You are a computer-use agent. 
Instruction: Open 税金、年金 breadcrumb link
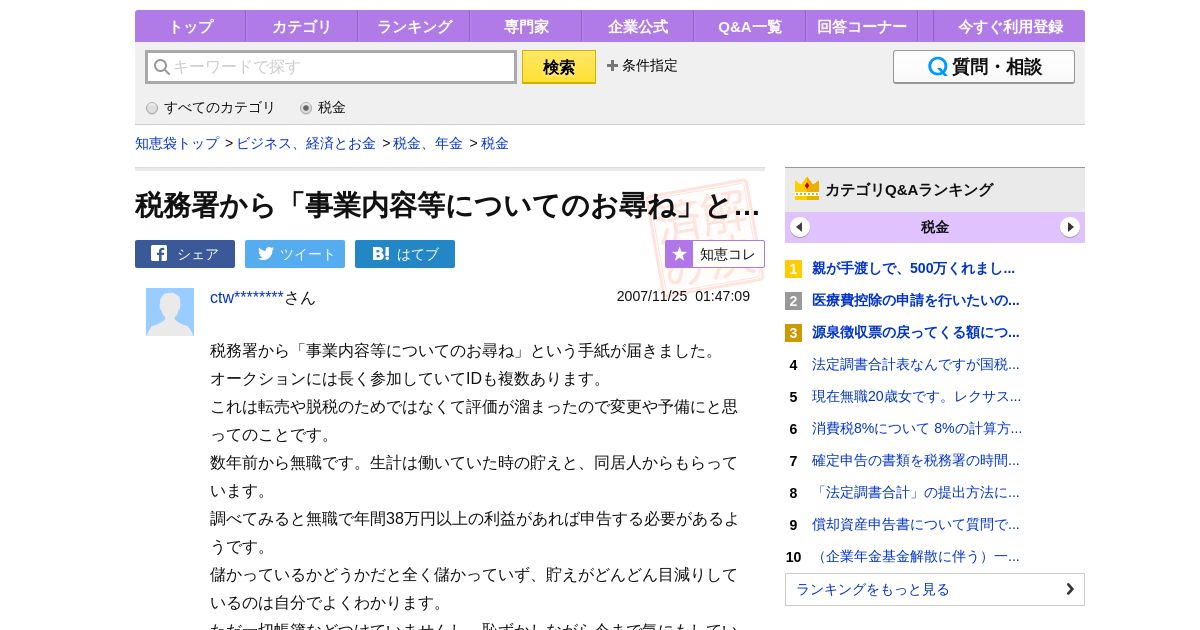pos(428,143)
